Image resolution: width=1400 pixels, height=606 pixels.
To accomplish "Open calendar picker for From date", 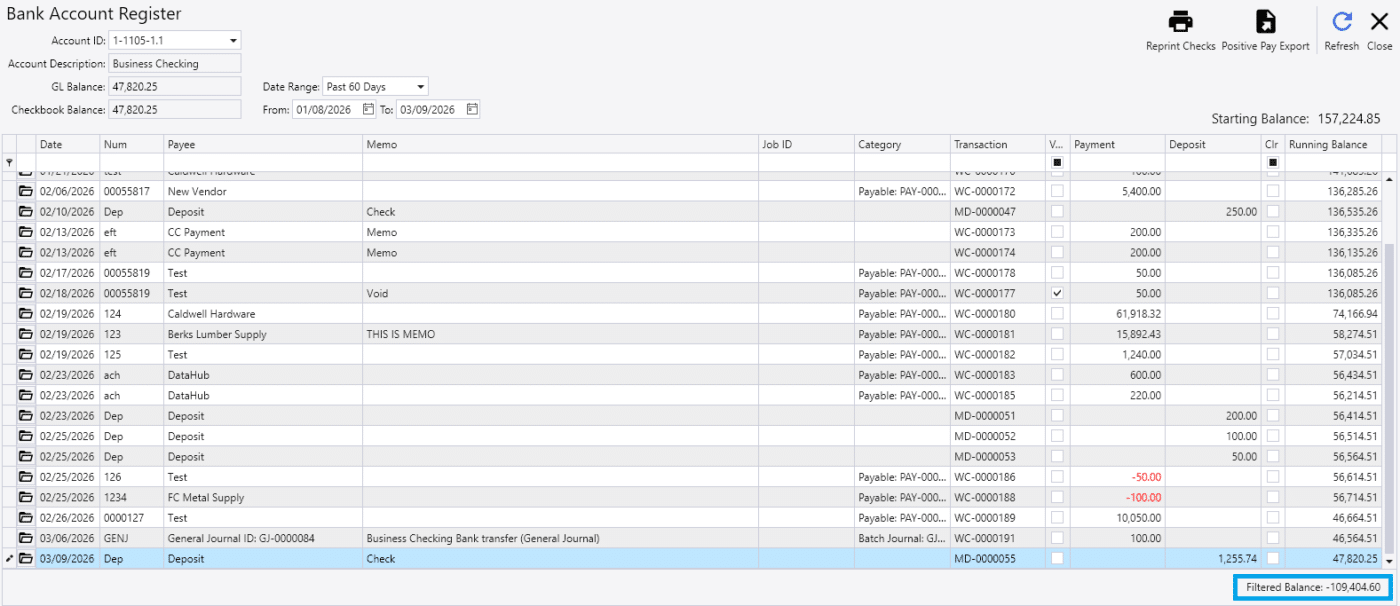I will (368, 109).
